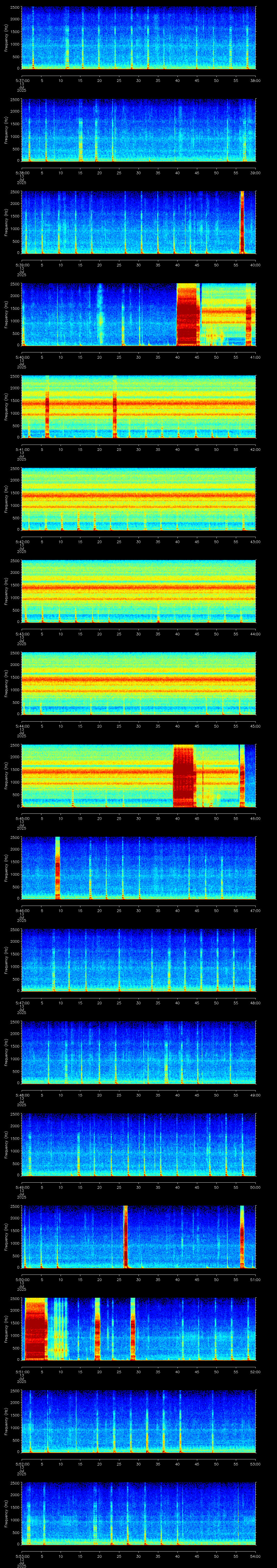
Task: Click the 5:37:00 start time label
Action: [x=22, y=80]
